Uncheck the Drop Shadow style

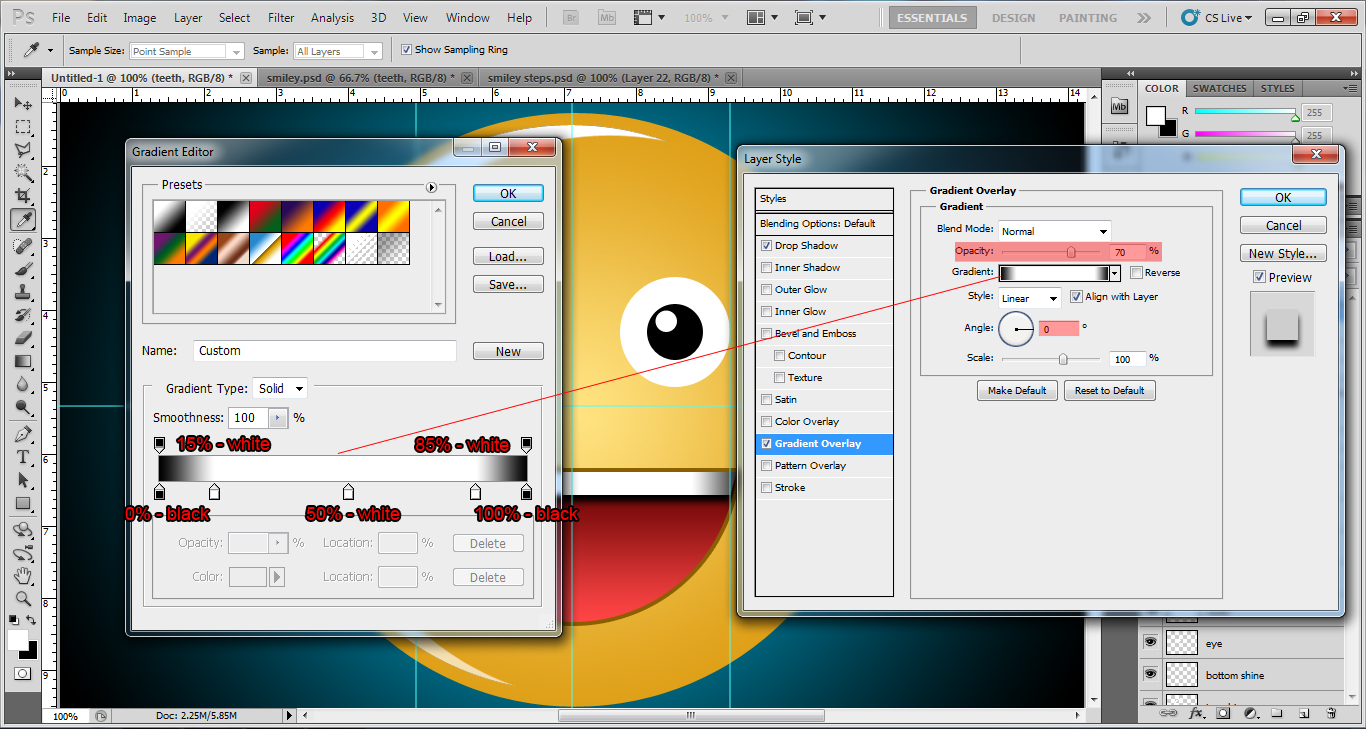coord(766,246)
